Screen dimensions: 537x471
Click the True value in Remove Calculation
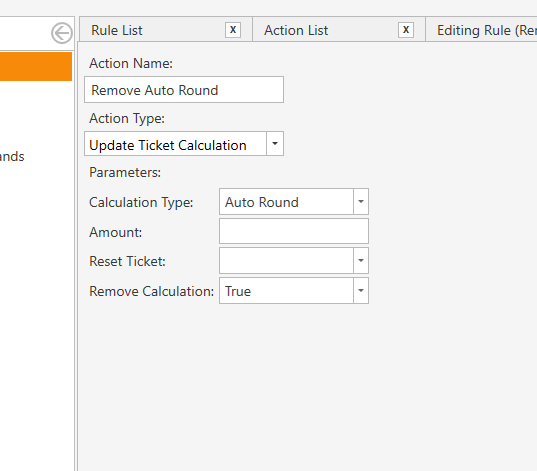(x=238, y=291)
